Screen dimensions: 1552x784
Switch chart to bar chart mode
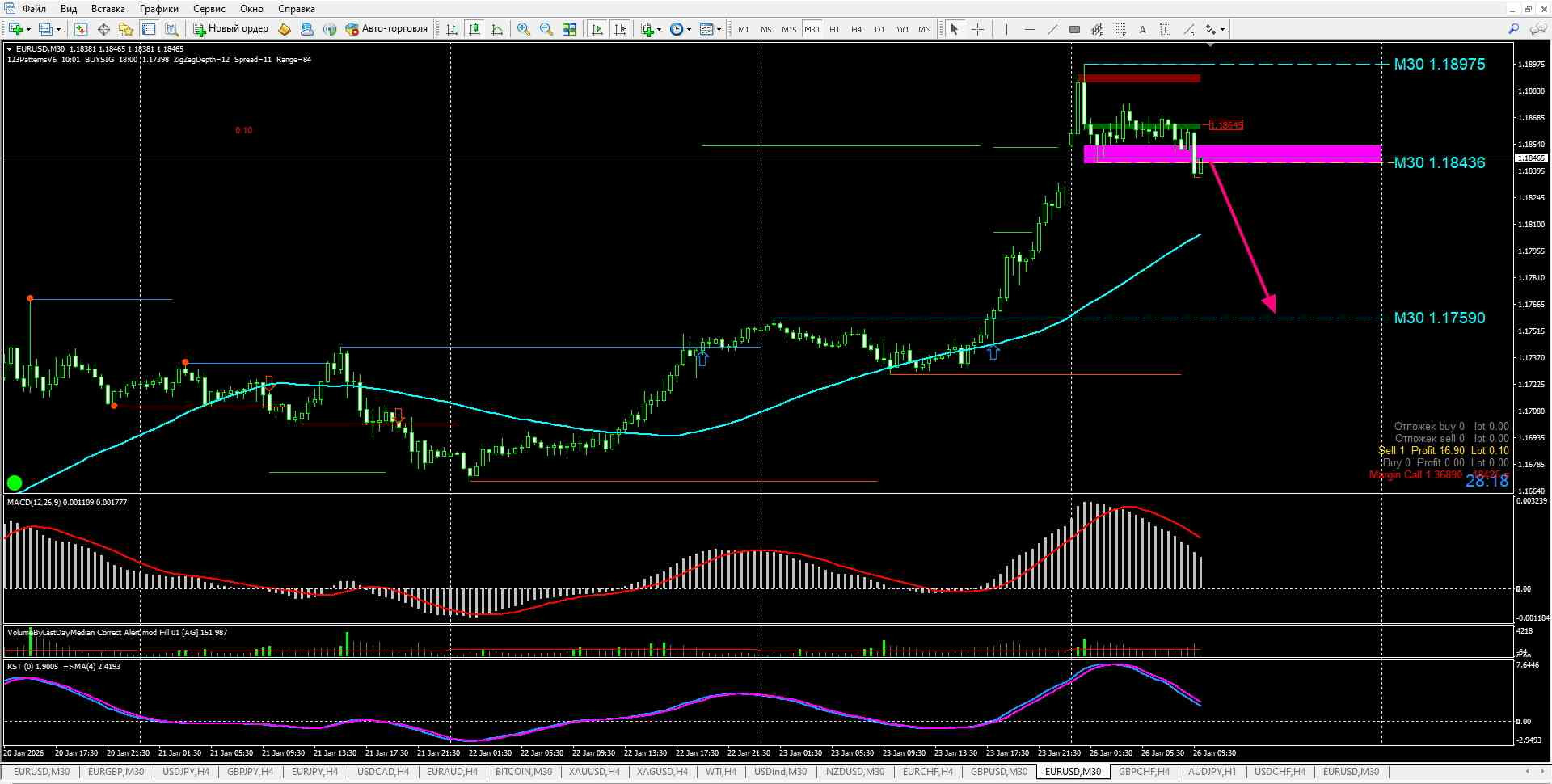(x=452, y=29)
